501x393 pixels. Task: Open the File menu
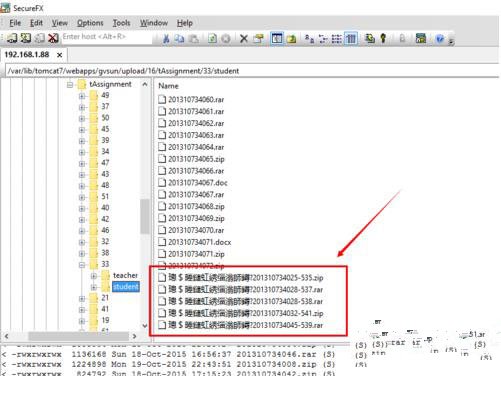(15, 23)
